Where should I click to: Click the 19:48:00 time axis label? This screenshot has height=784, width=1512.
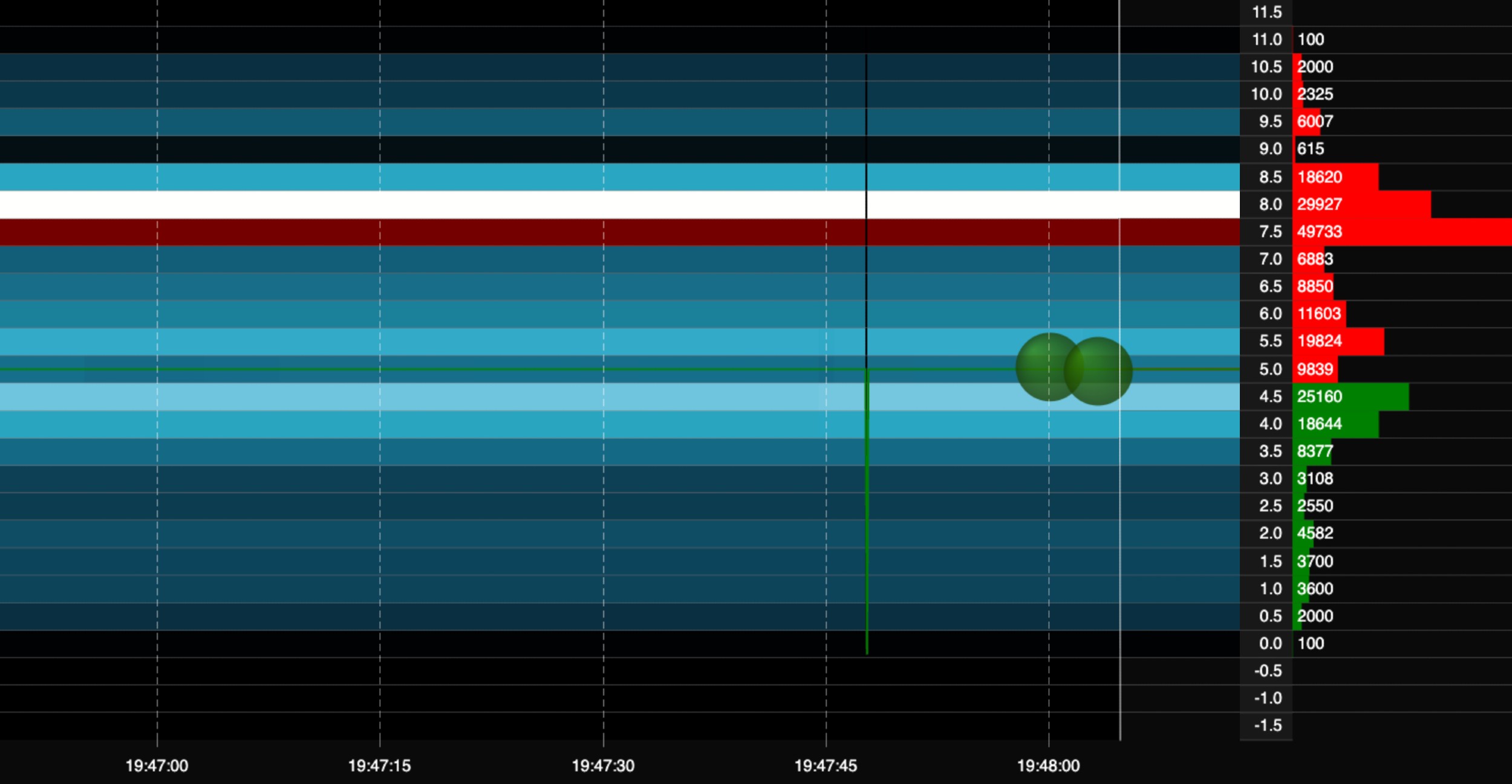(x=1048, y=766)
